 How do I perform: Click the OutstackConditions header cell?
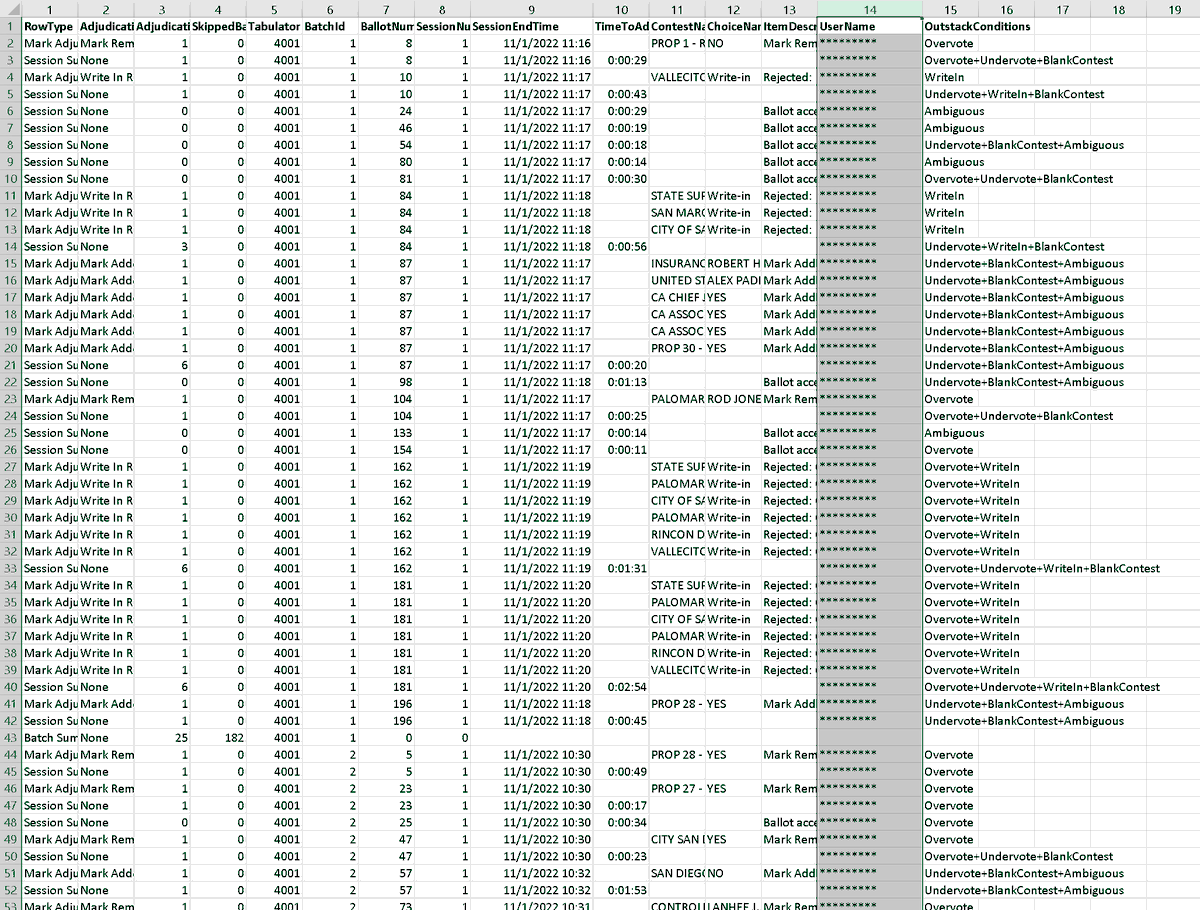tap(977, 26)
